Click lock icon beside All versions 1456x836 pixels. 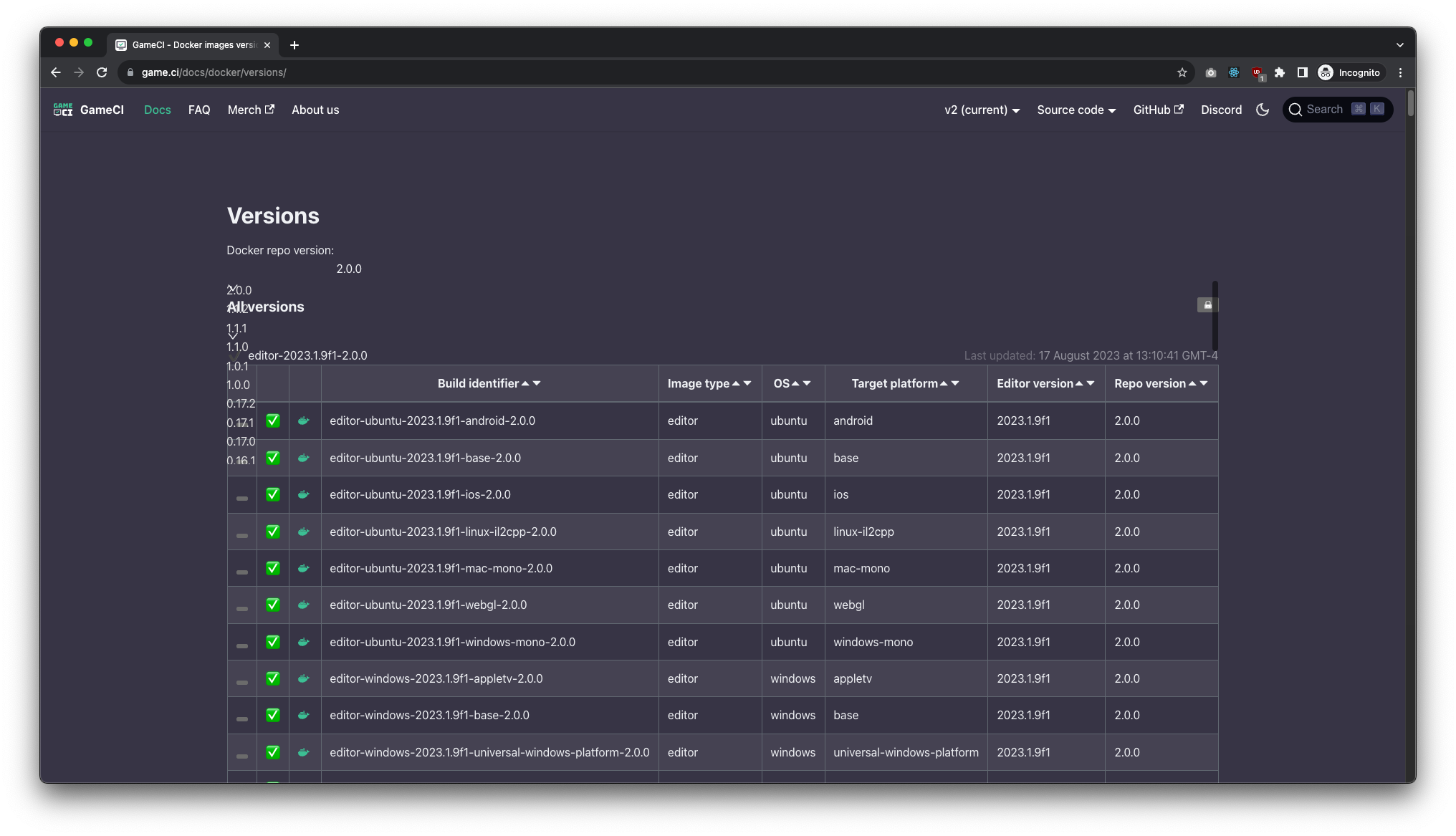click(1207, 305)
